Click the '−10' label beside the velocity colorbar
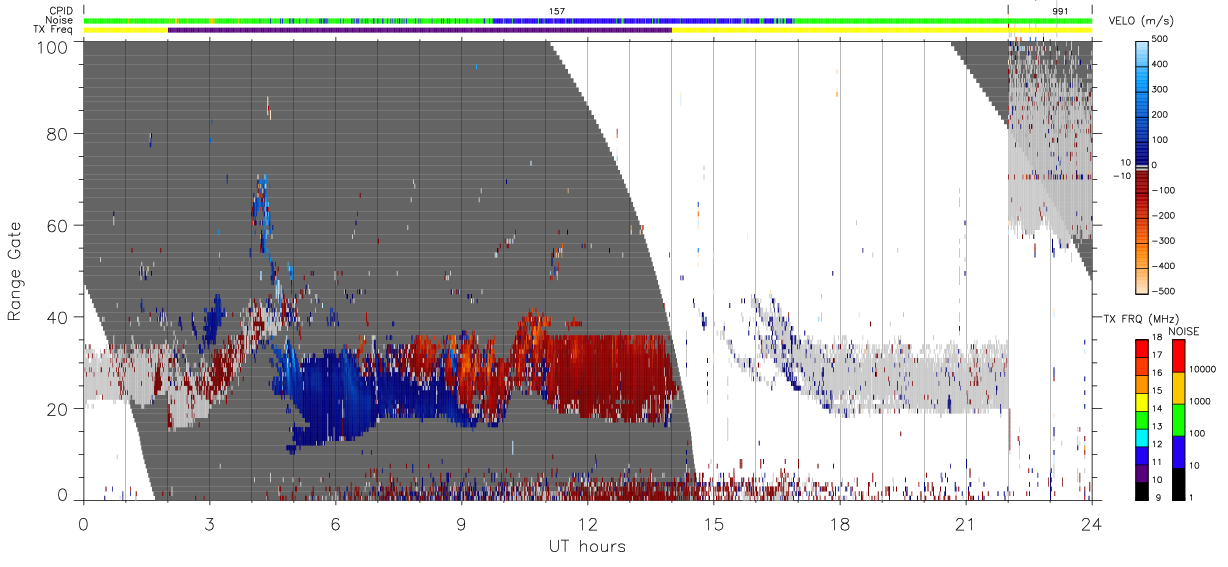1228x567 pixels. click(x=1120, y=175)
